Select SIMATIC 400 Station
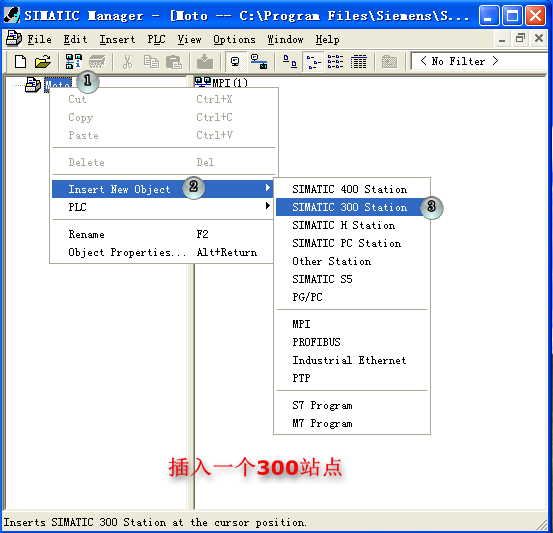This screenshot has height=533, width=553. point(352,189)
